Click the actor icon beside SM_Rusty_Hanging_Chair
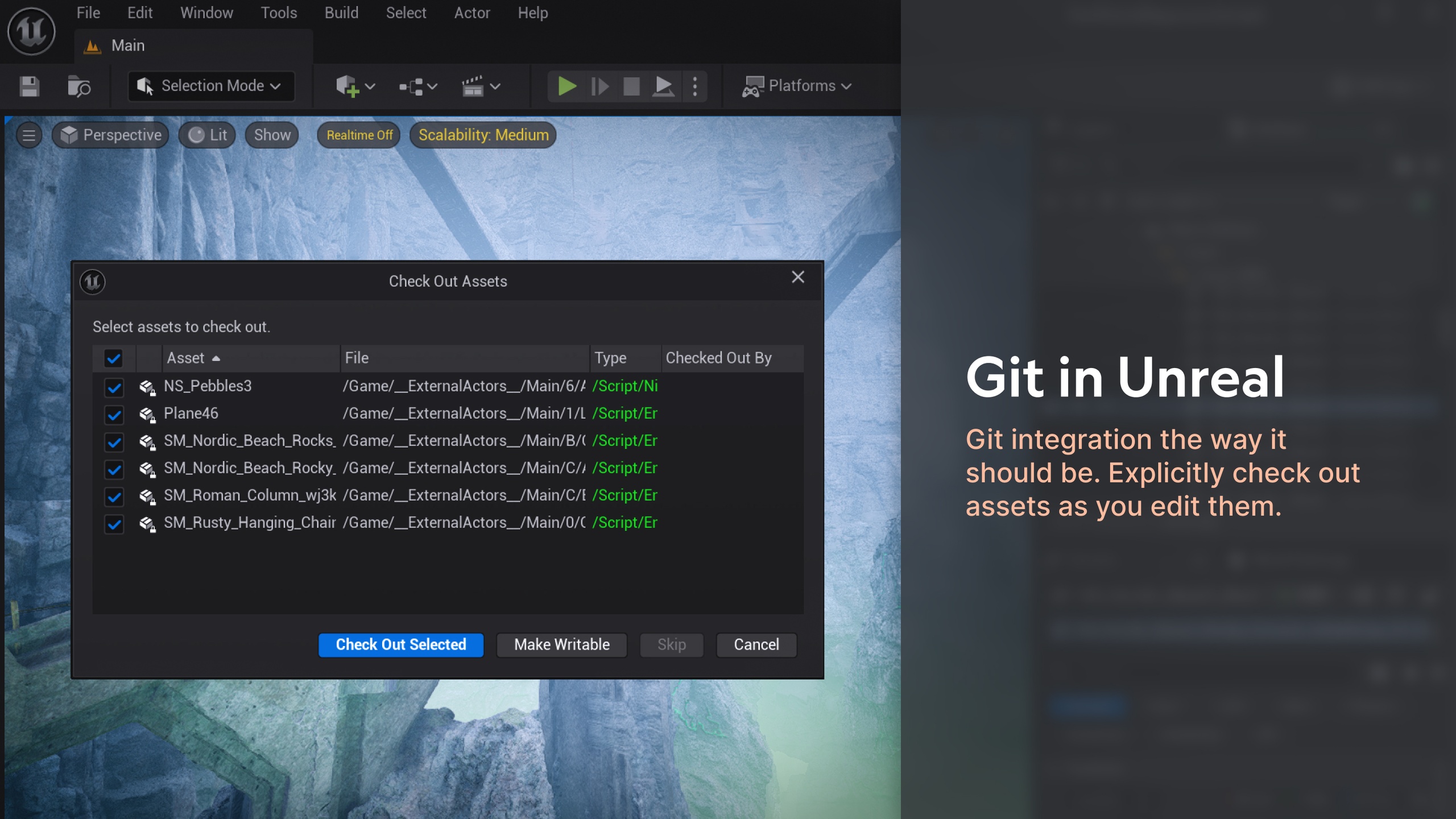 point(147,524)
